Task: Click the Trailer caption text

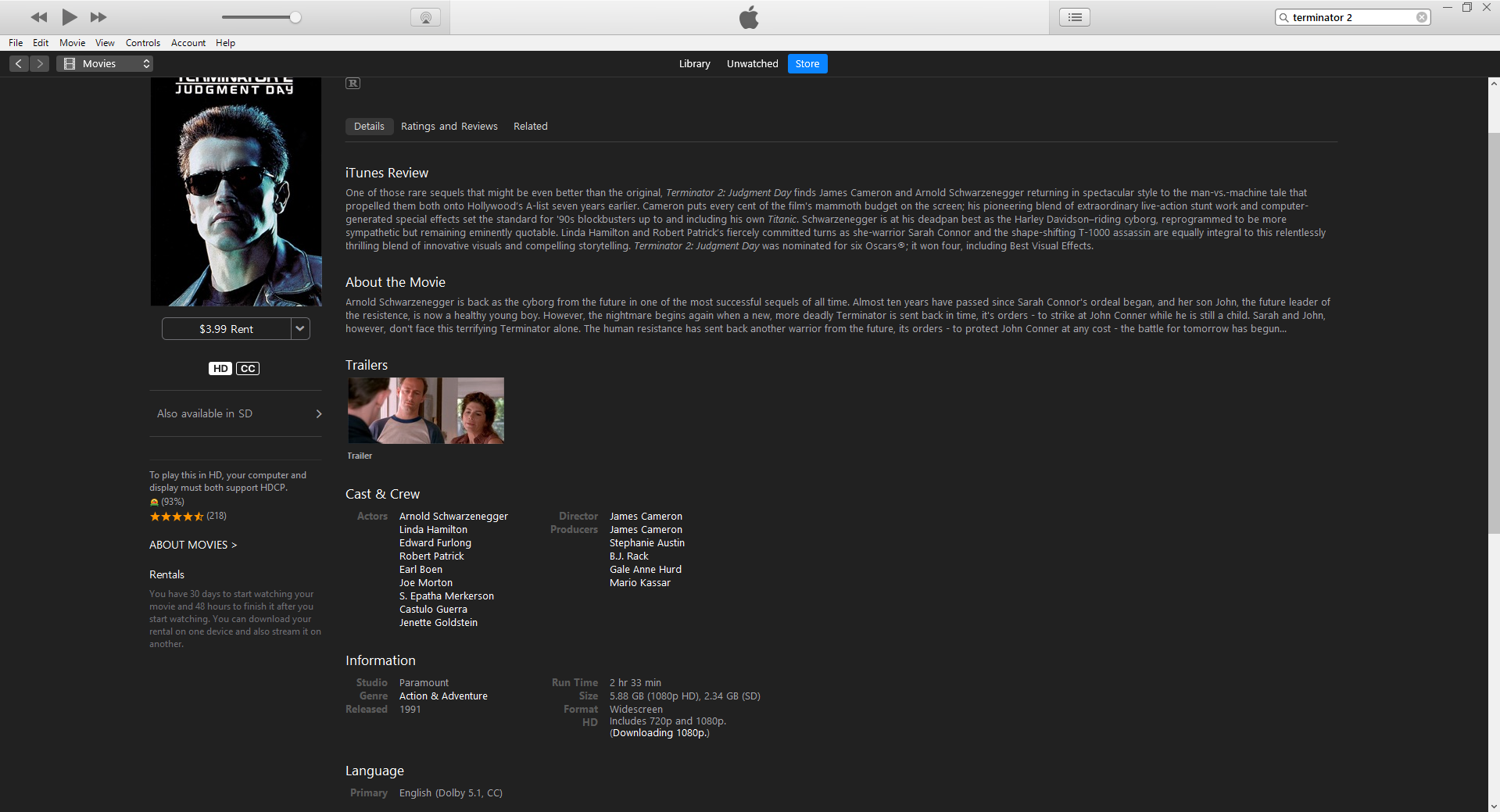Action: [360, 456]
